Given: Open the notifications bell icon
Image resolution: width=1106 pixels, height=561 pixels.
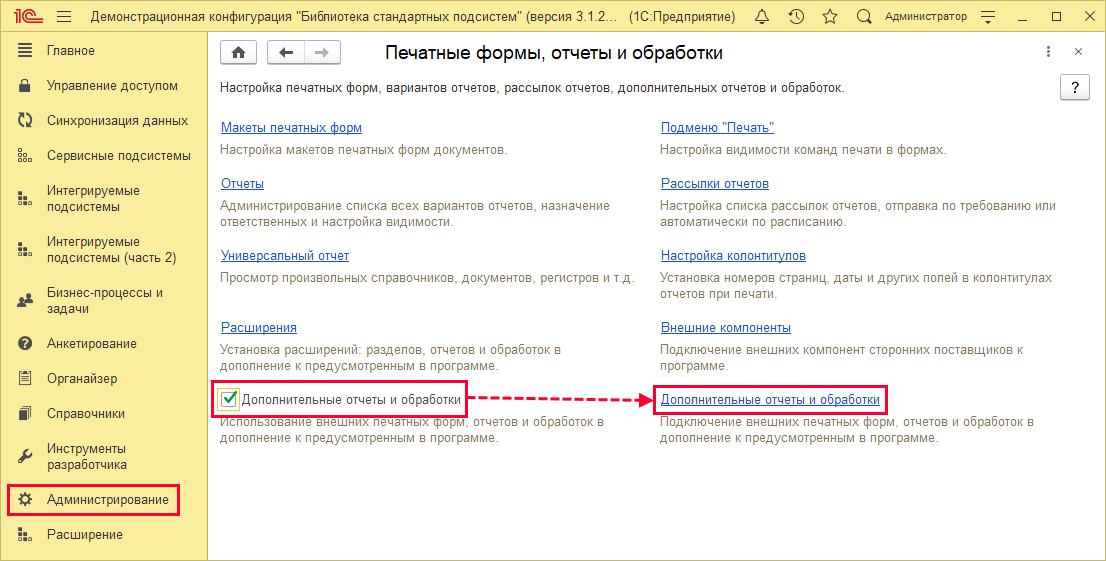Looking at the screenshot, I should (x=762, y=17).
